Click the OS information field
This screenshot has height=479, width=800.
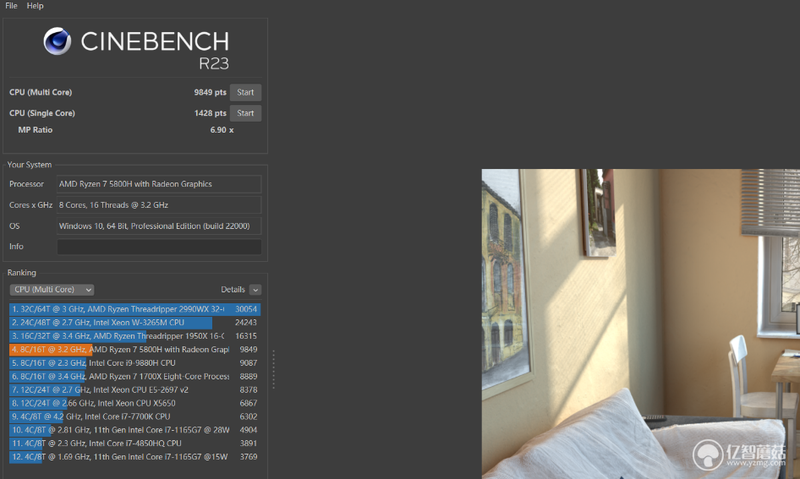tap(159, 226)
